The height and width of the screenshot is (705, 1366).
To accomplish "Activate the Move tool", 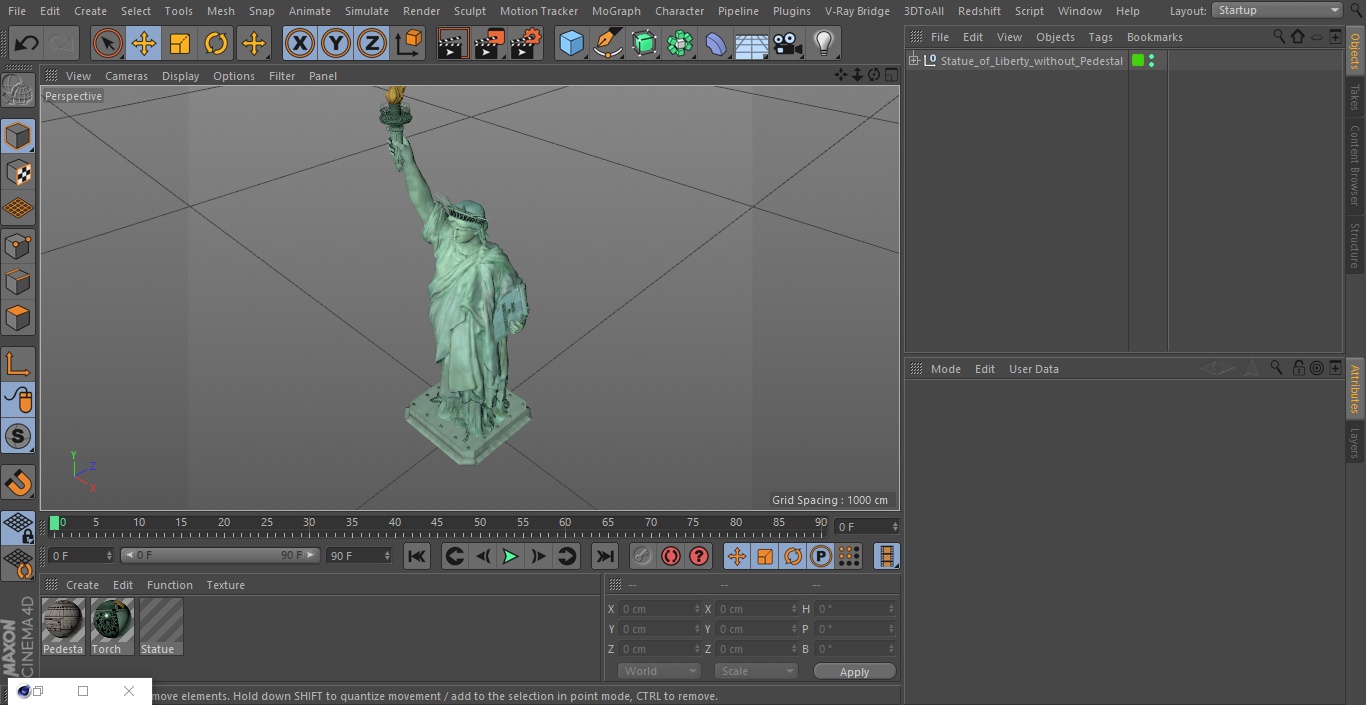I will (144, 43).
